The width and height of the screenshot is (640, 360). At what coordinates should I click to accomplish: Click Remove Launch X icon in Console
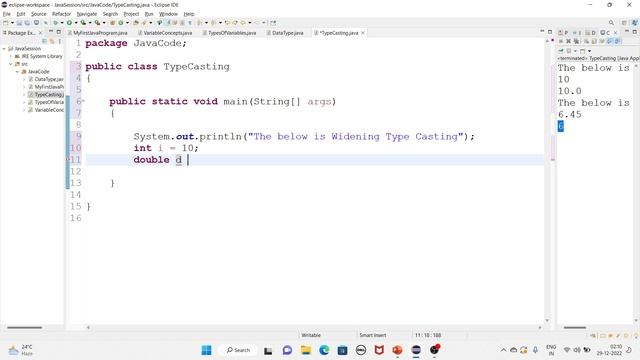tap(568, 41)
